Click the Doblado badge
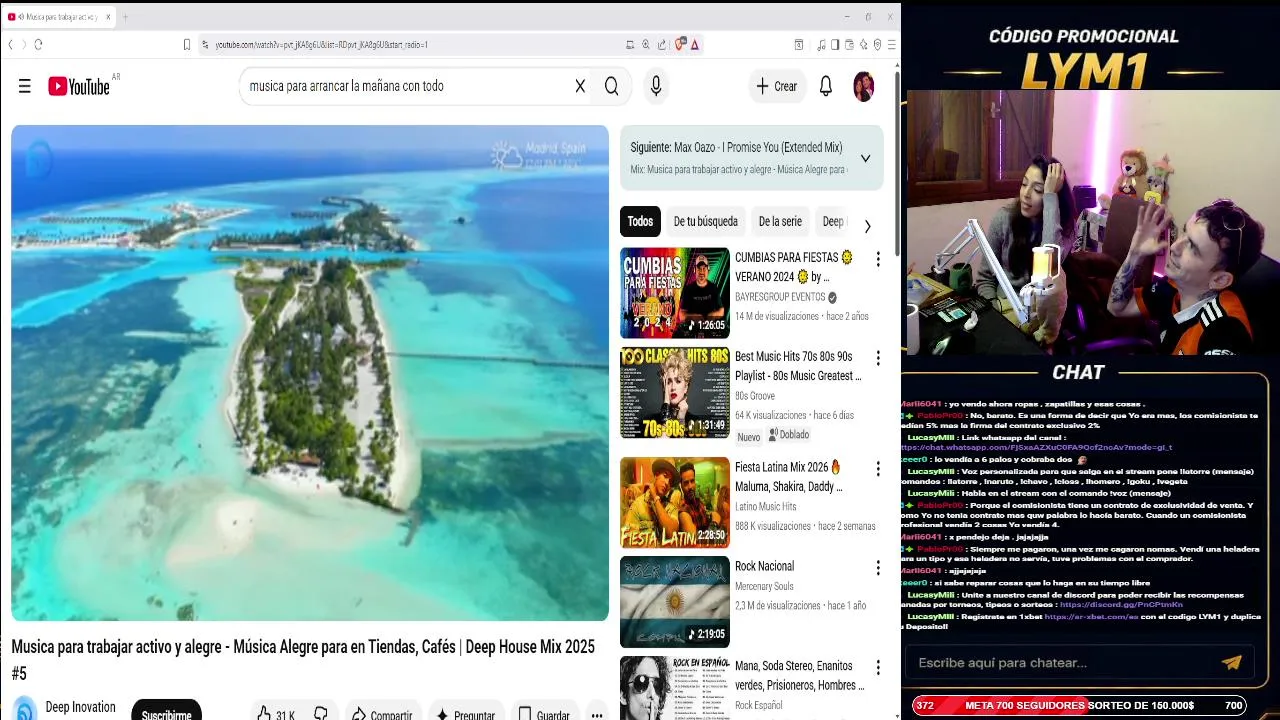This screenshot has width=1280, height=720. 788,435
